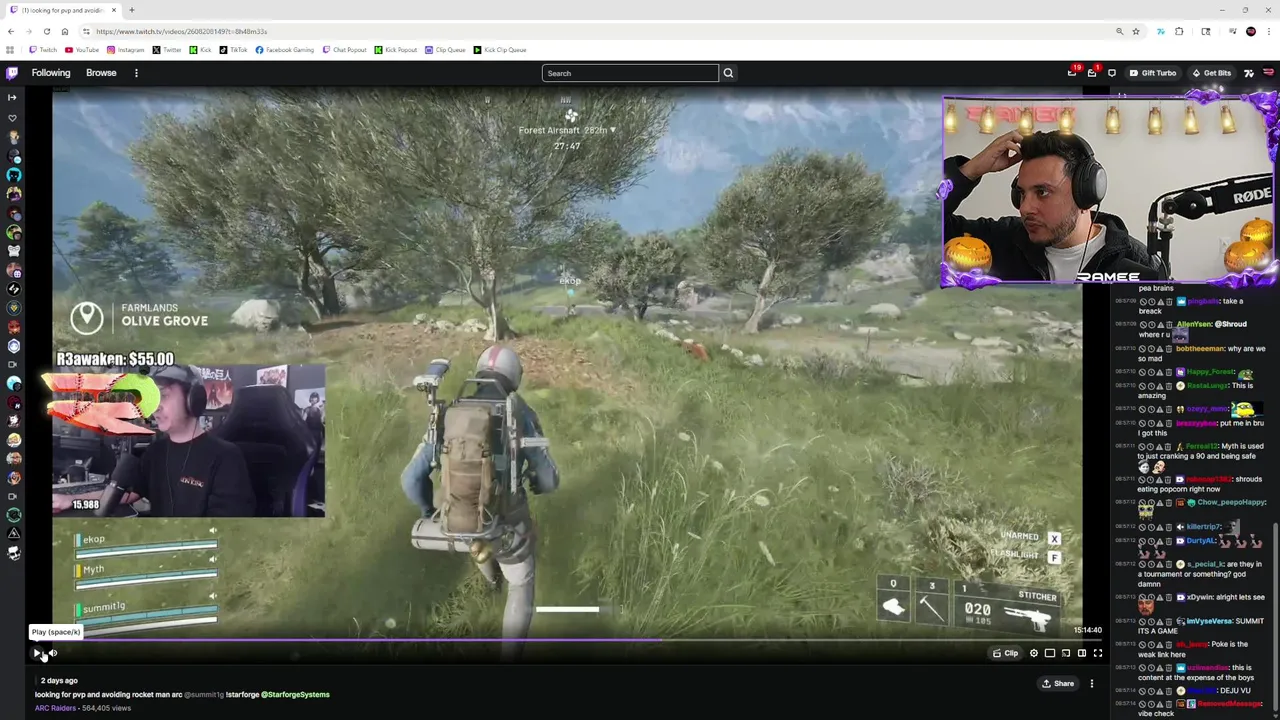Reload the browser page

pos(46,32)
